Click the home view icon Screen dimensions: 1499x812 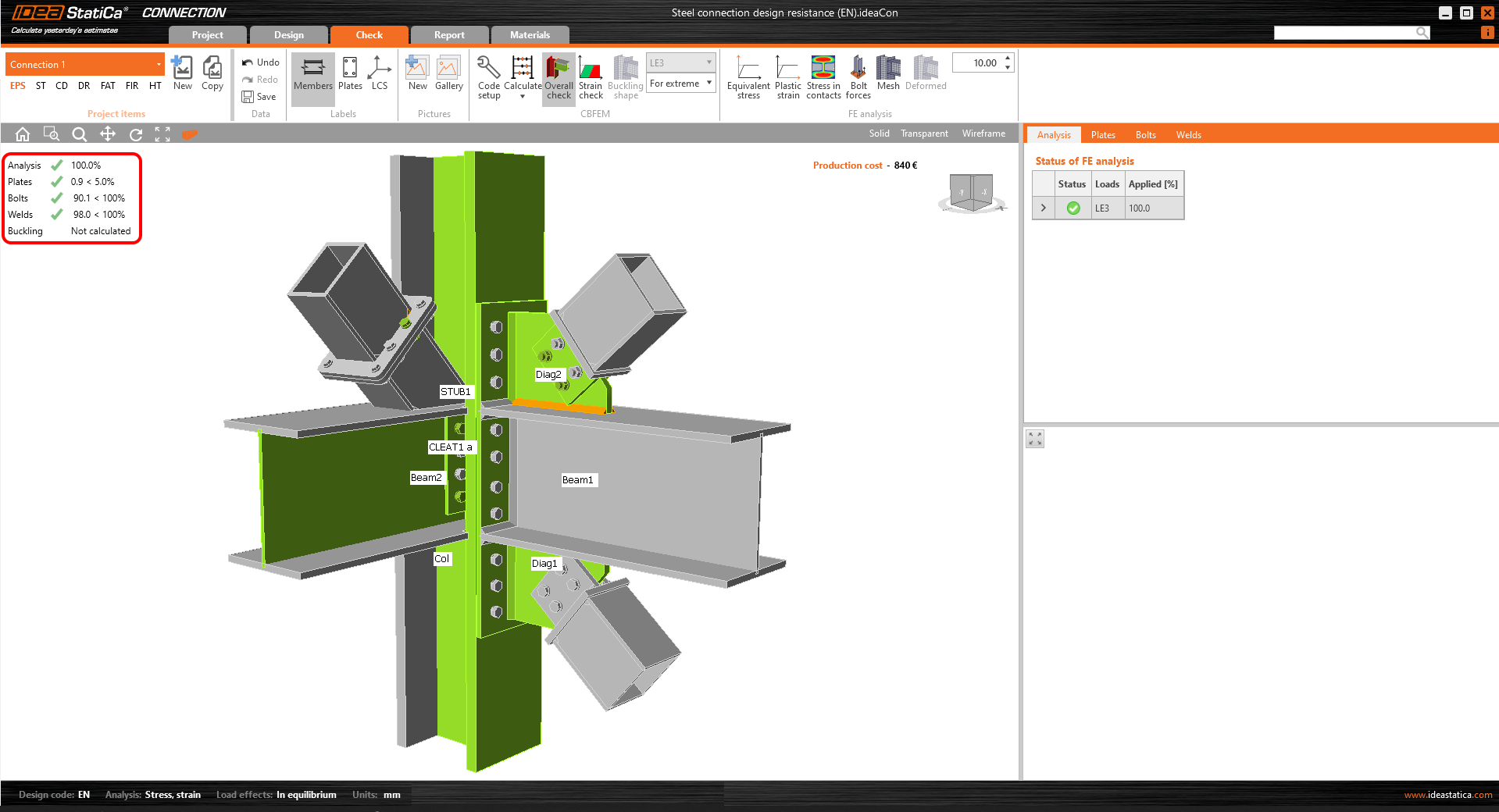tap(23, 134)
